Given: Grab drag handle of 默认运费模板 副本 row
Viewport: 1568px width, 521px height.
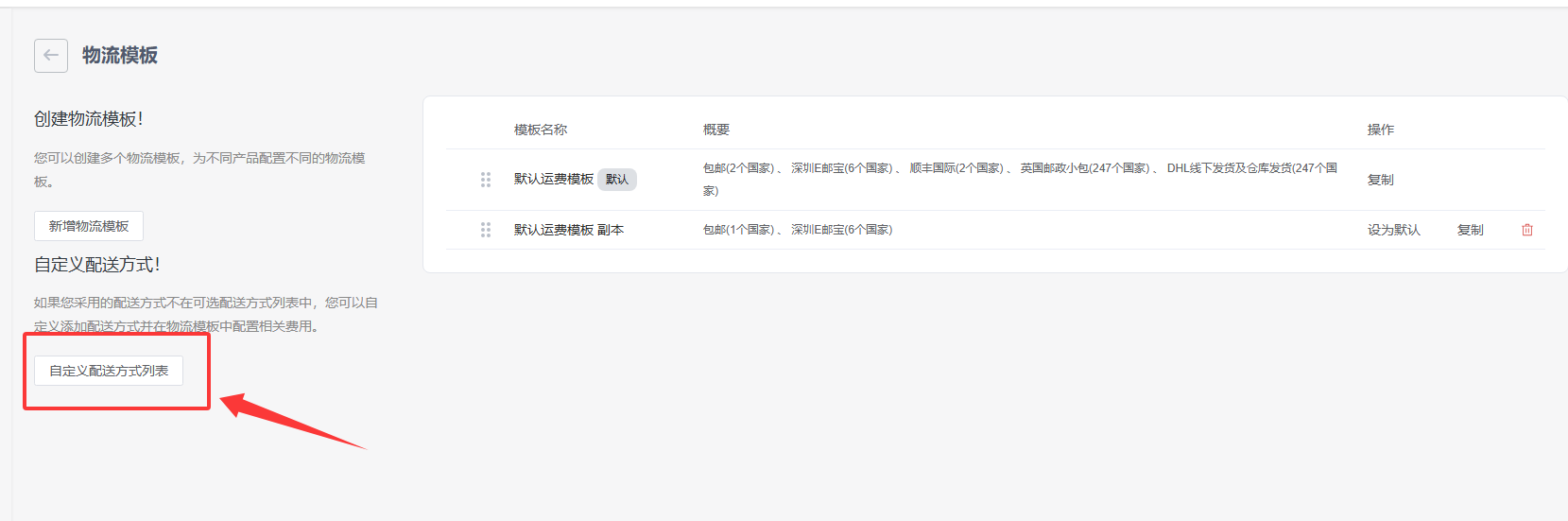Looking at the screenshot, I should [x=486, y=230].
